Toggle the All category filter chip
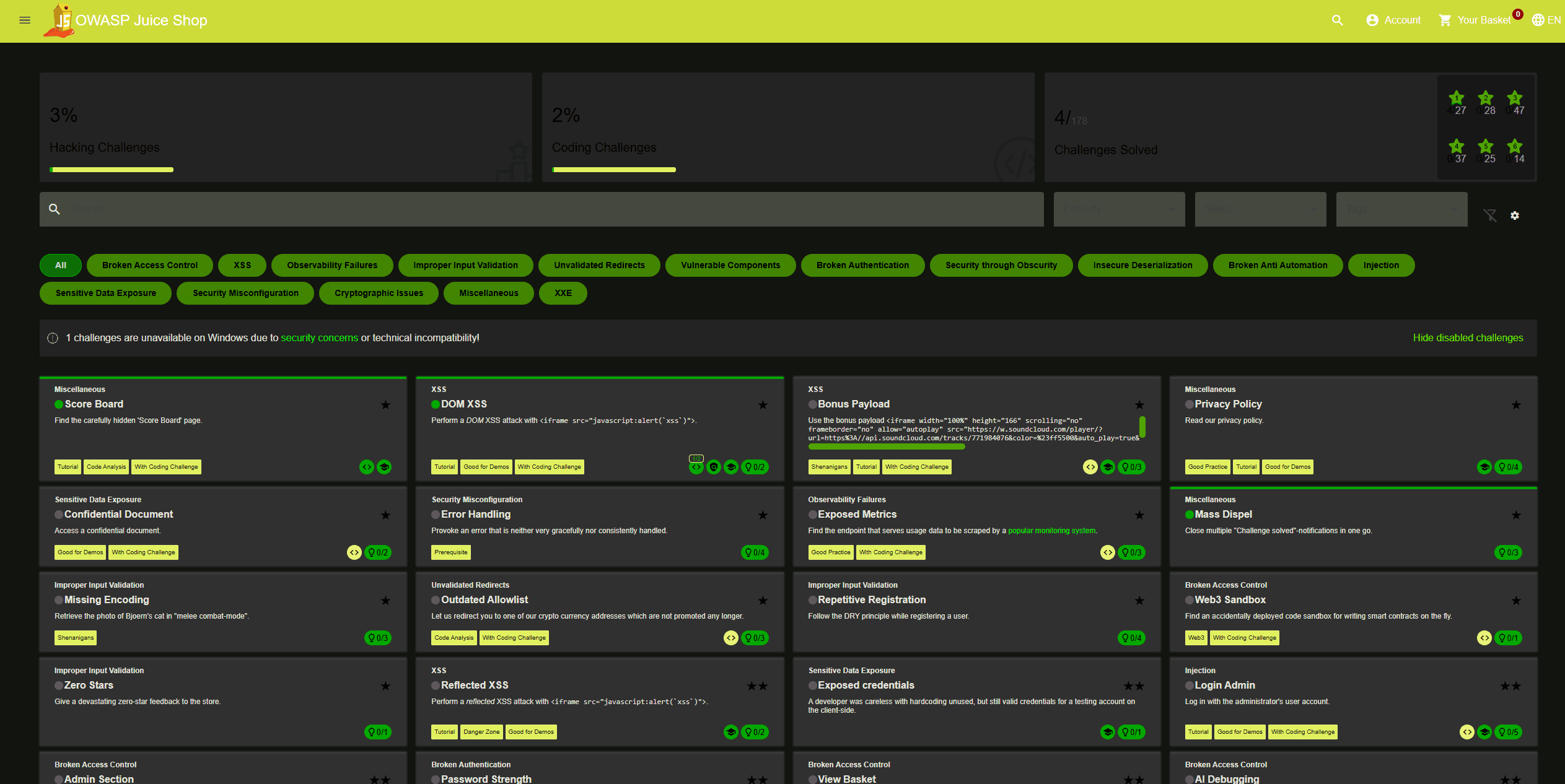 click(61, 265)
